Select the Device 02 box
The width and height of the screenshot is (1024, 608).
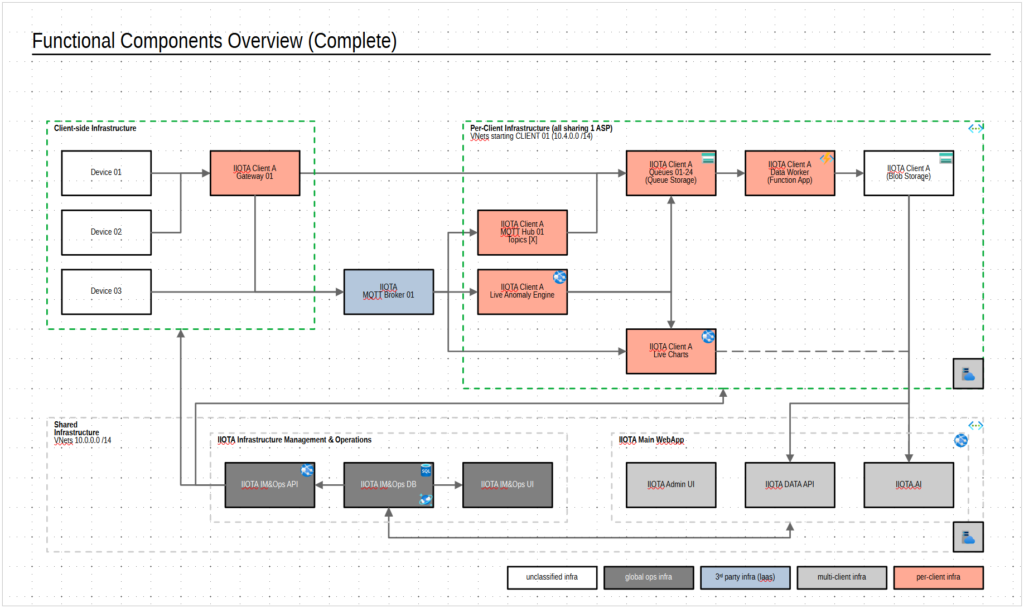[x=107, y=232]
